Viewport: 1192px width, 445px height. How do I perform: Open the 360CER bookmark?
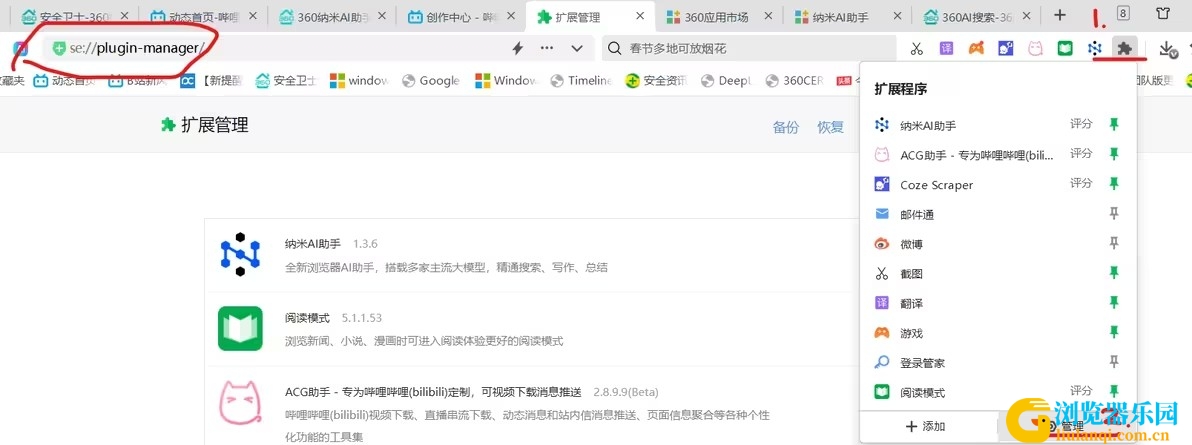[794, 81]
